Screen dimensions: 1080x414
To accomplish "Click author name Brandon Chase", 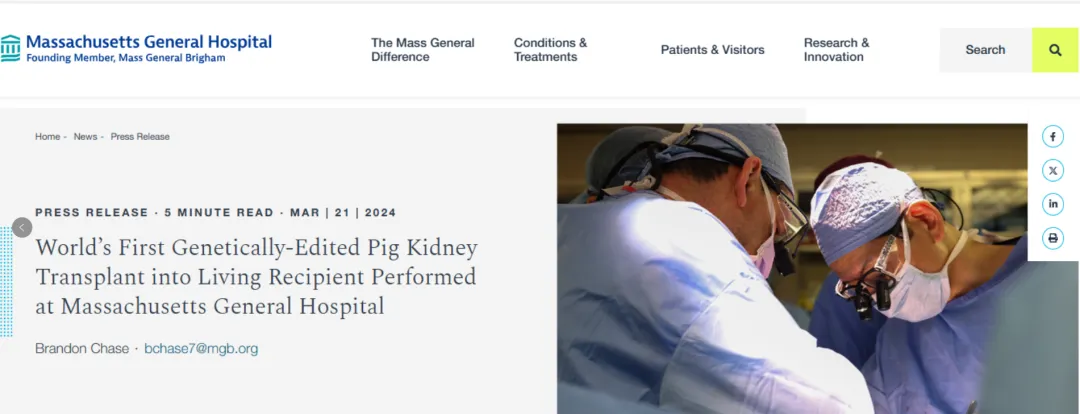I will (x=82, y=349).
